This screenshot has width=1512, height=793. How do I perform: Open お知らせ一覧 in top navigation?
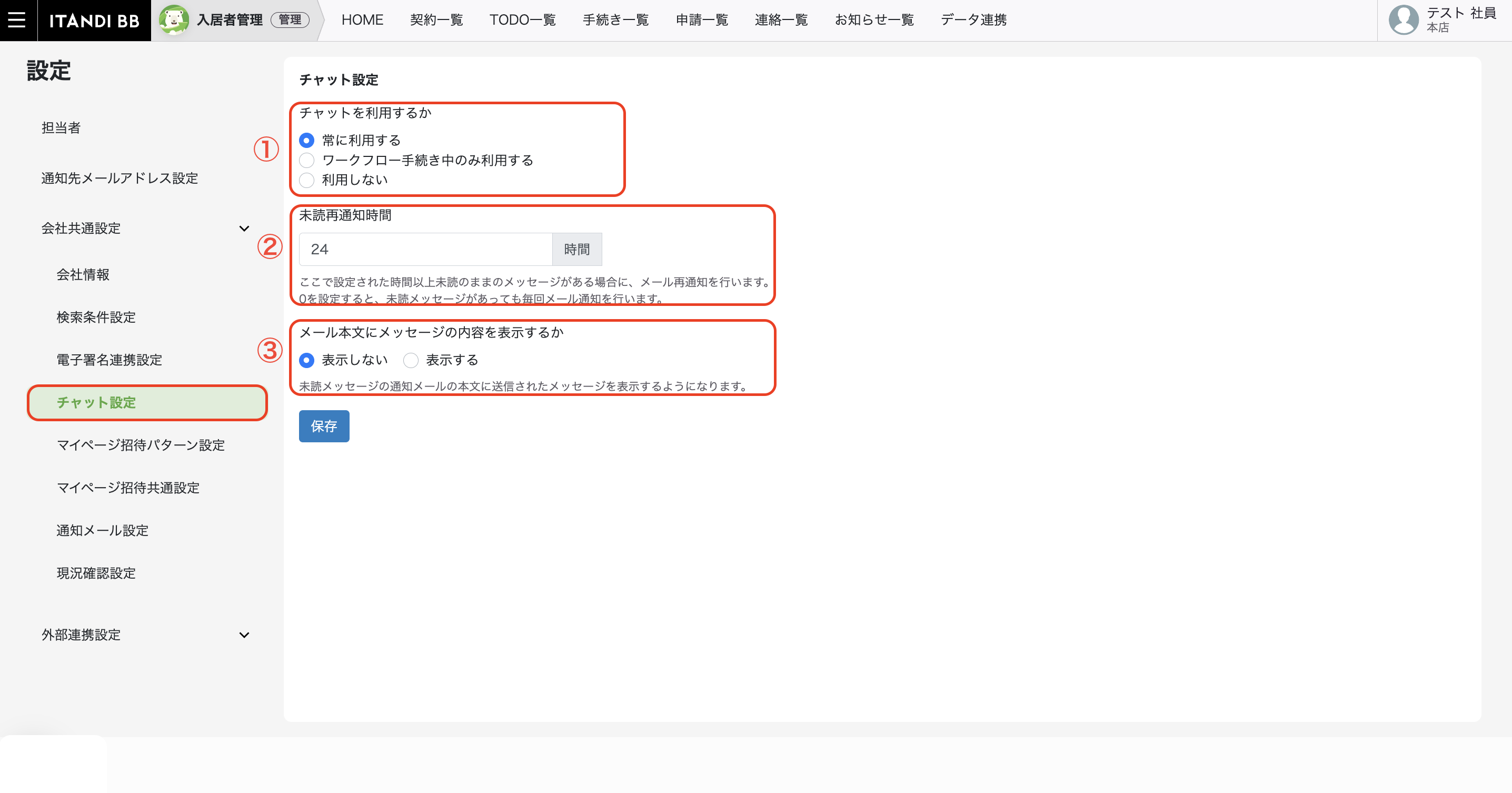click(x=874, y=20)
